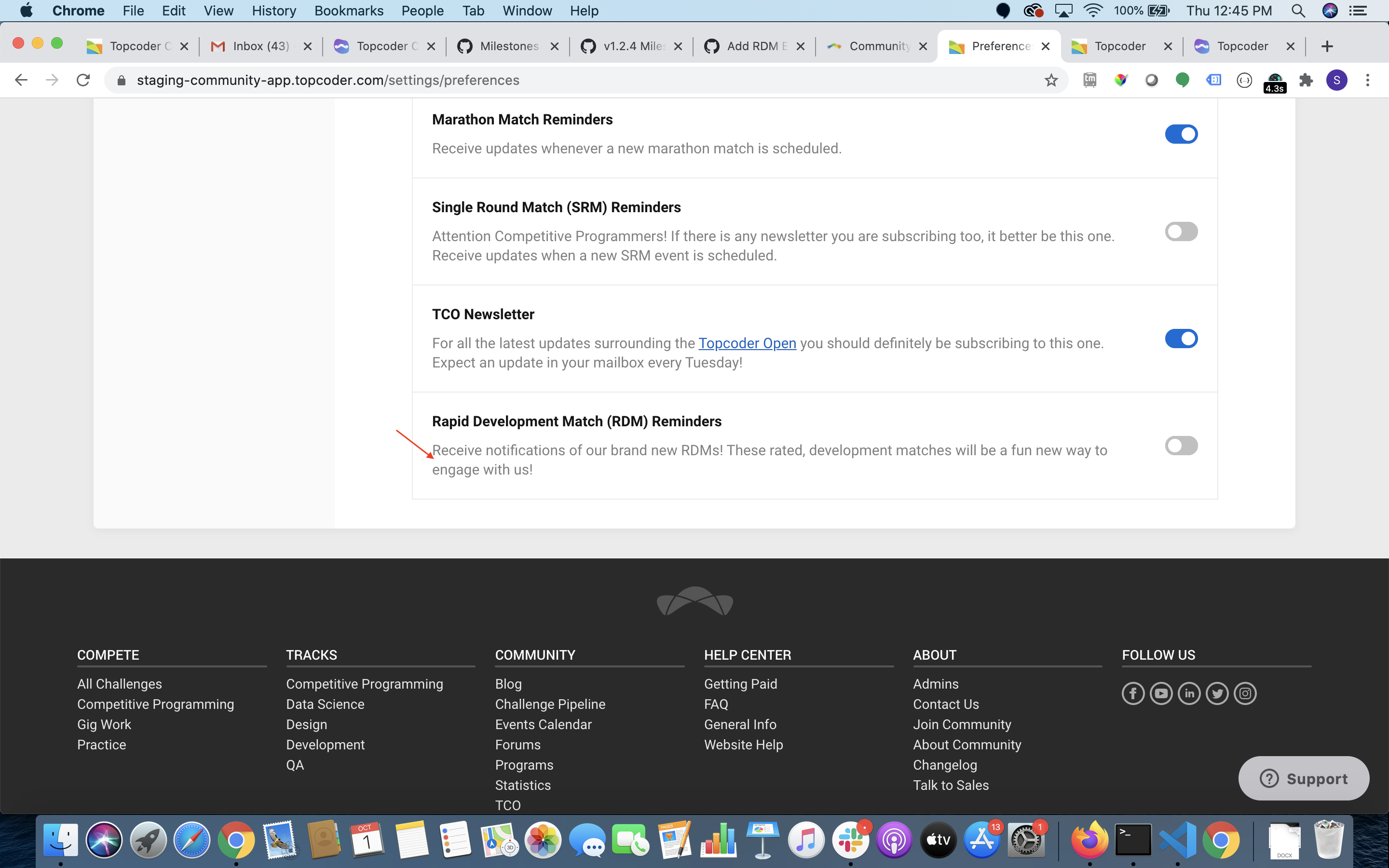Open Finder from the dock

click(x=61, y=841)
